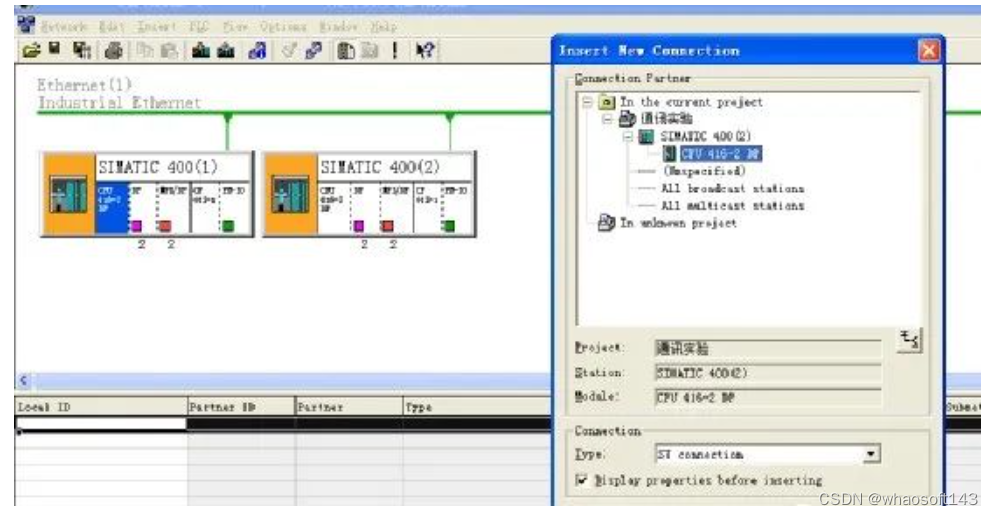Screen dimensions: 993x515
Task: Select All broadcast stations entry
Action: point(733,189)
